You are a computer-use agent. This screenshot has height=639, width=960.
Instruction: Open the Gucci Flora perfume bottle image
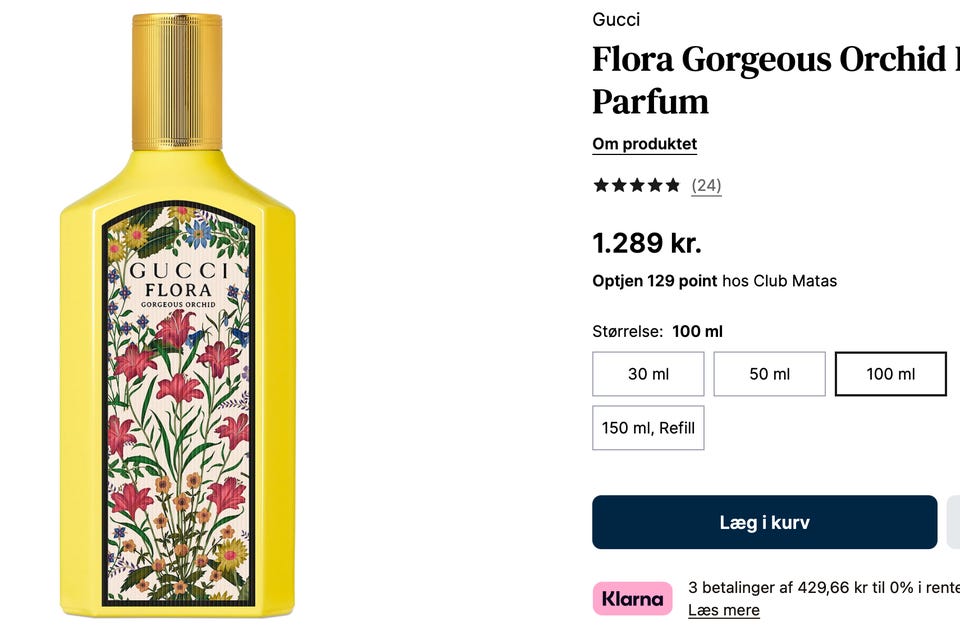178,400
